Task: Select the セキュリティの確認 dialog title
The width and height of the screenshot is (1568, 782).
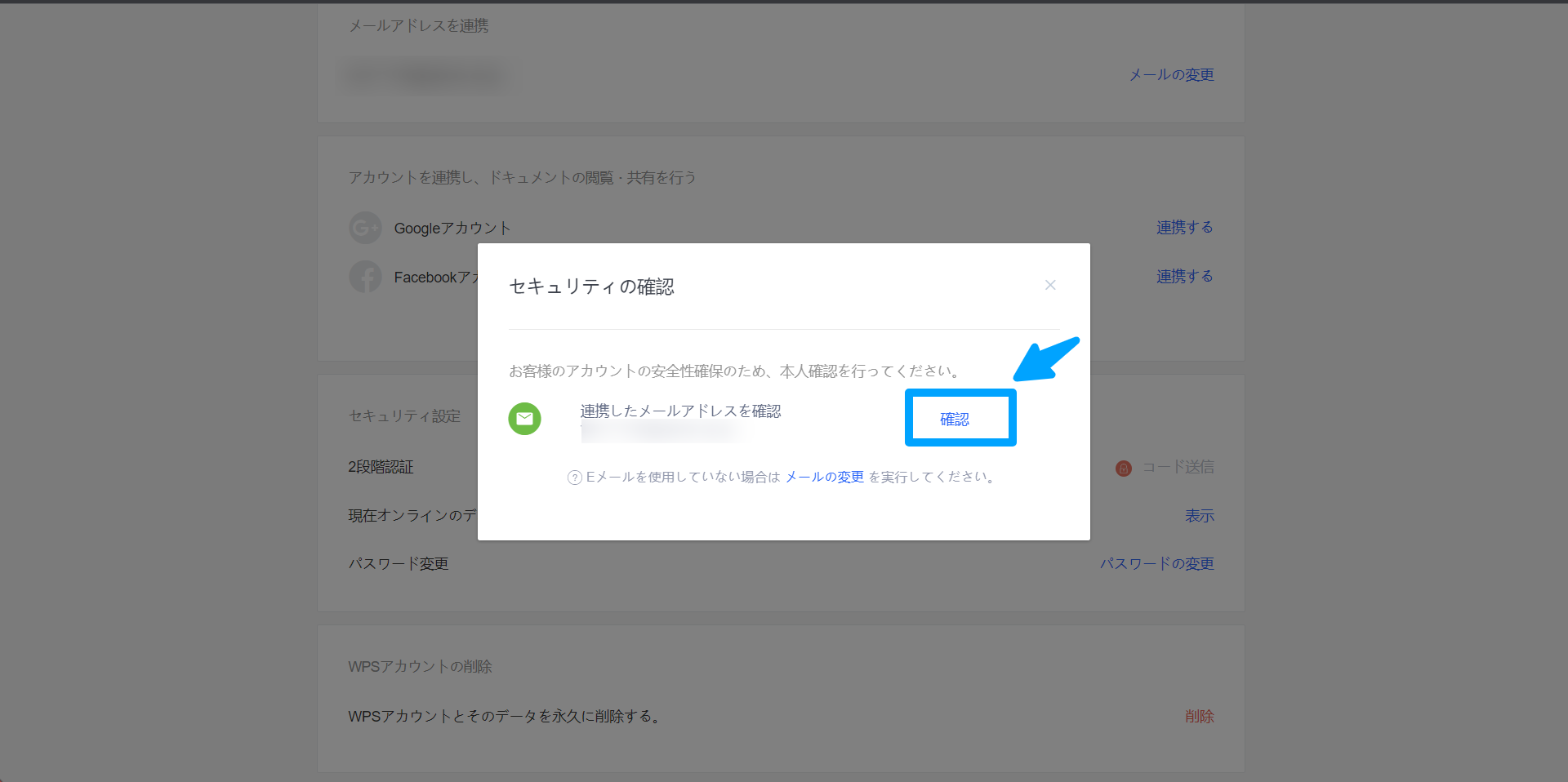Action: [x=591, y=287]
